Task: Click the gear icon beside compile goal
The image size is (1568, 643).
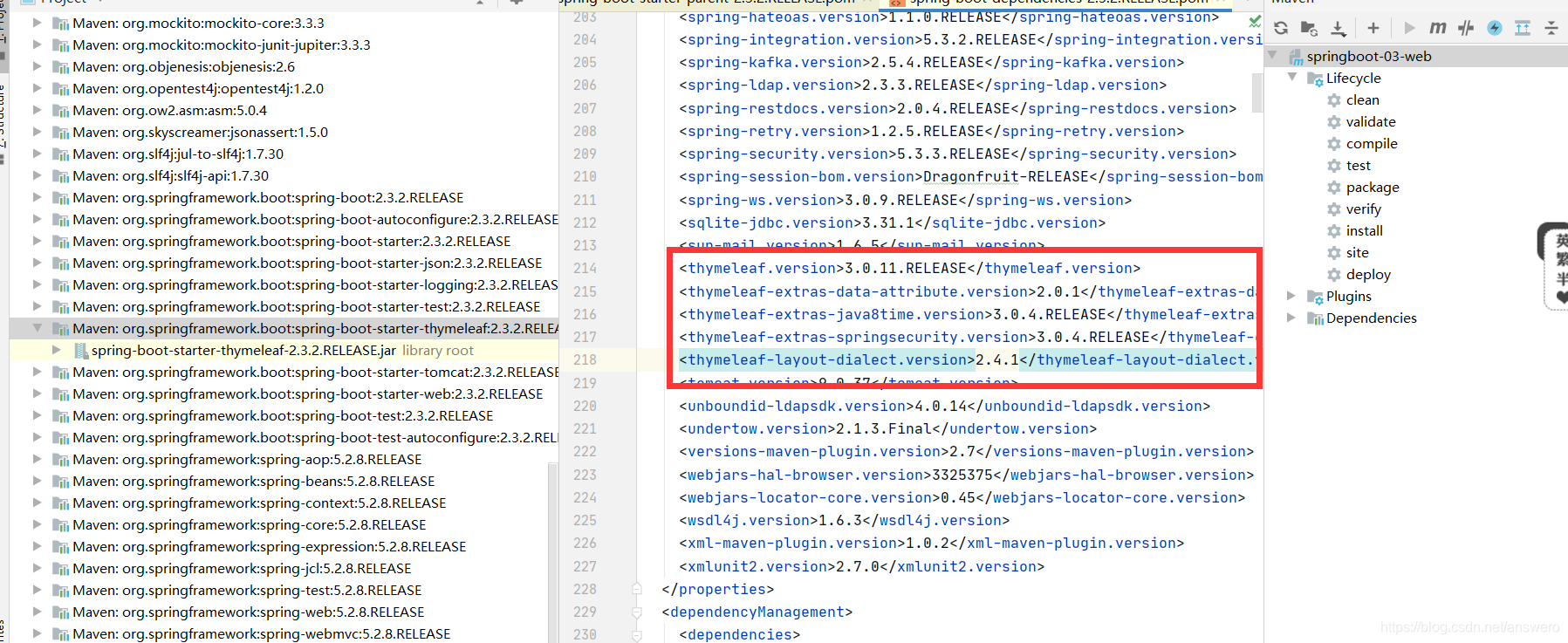Action: (x=1334, y=144)
